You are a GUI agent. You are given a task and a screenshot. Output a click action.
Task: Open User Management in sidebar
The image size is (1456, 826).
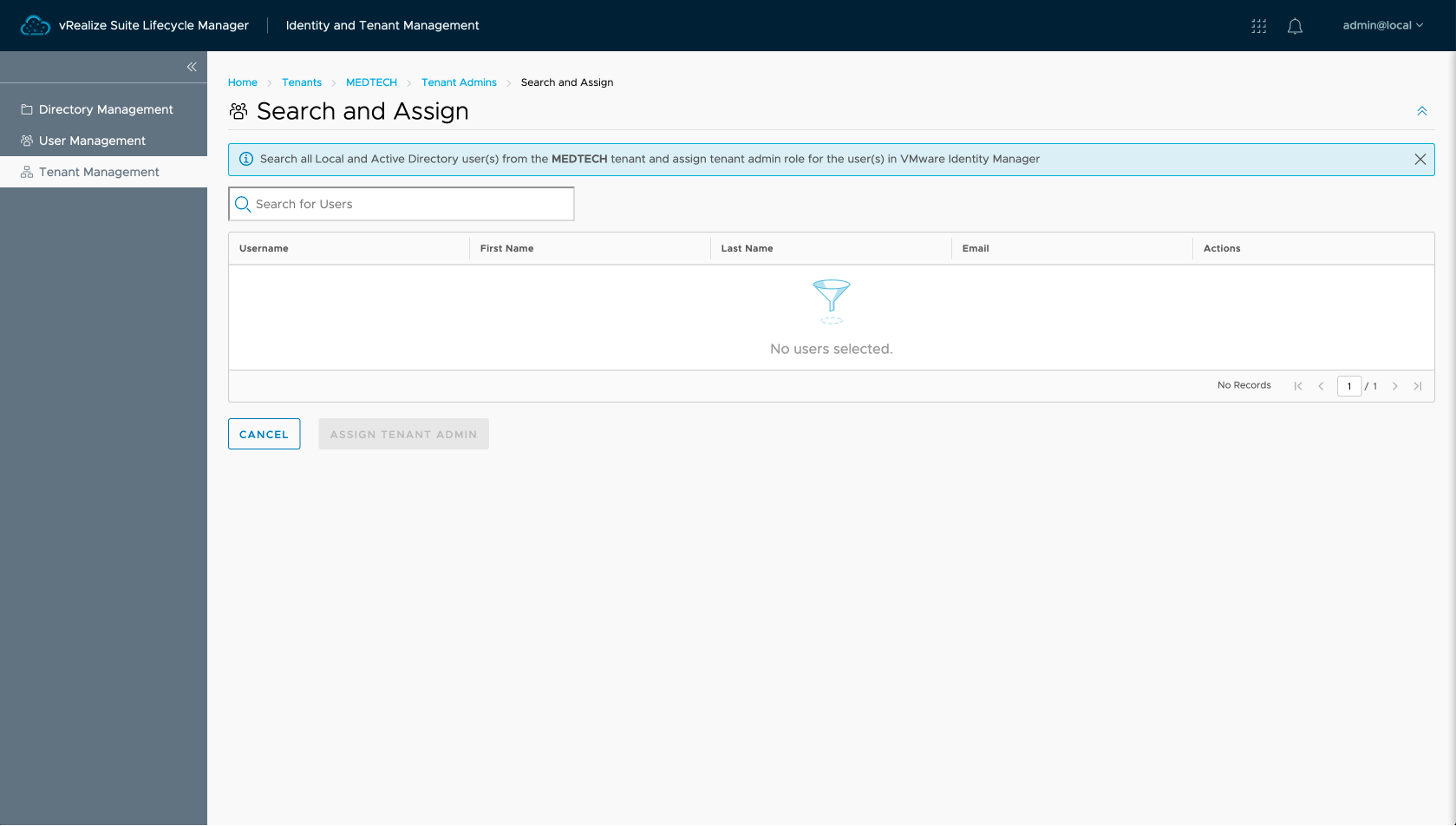click(x=92, y=141)
